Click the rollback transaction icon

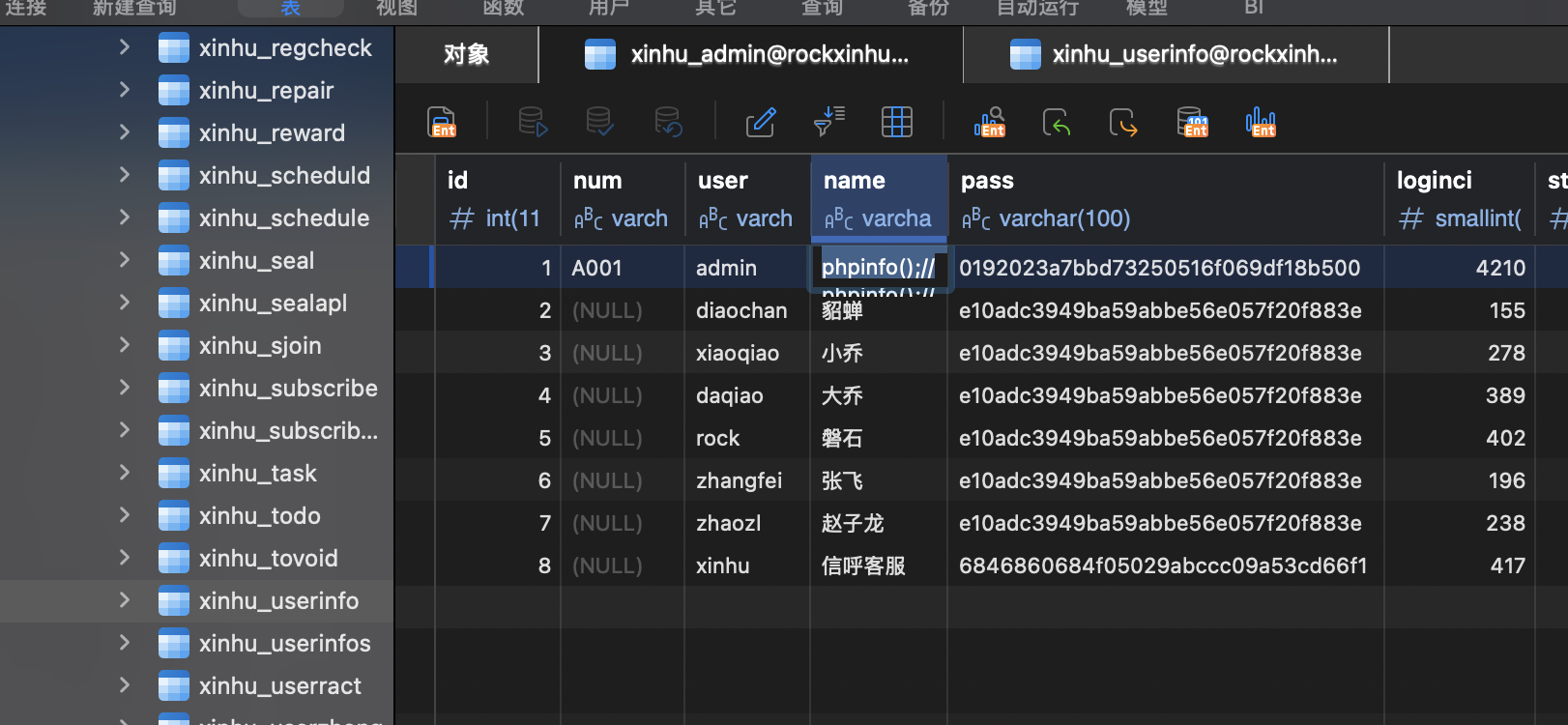[x=668, y=122]
